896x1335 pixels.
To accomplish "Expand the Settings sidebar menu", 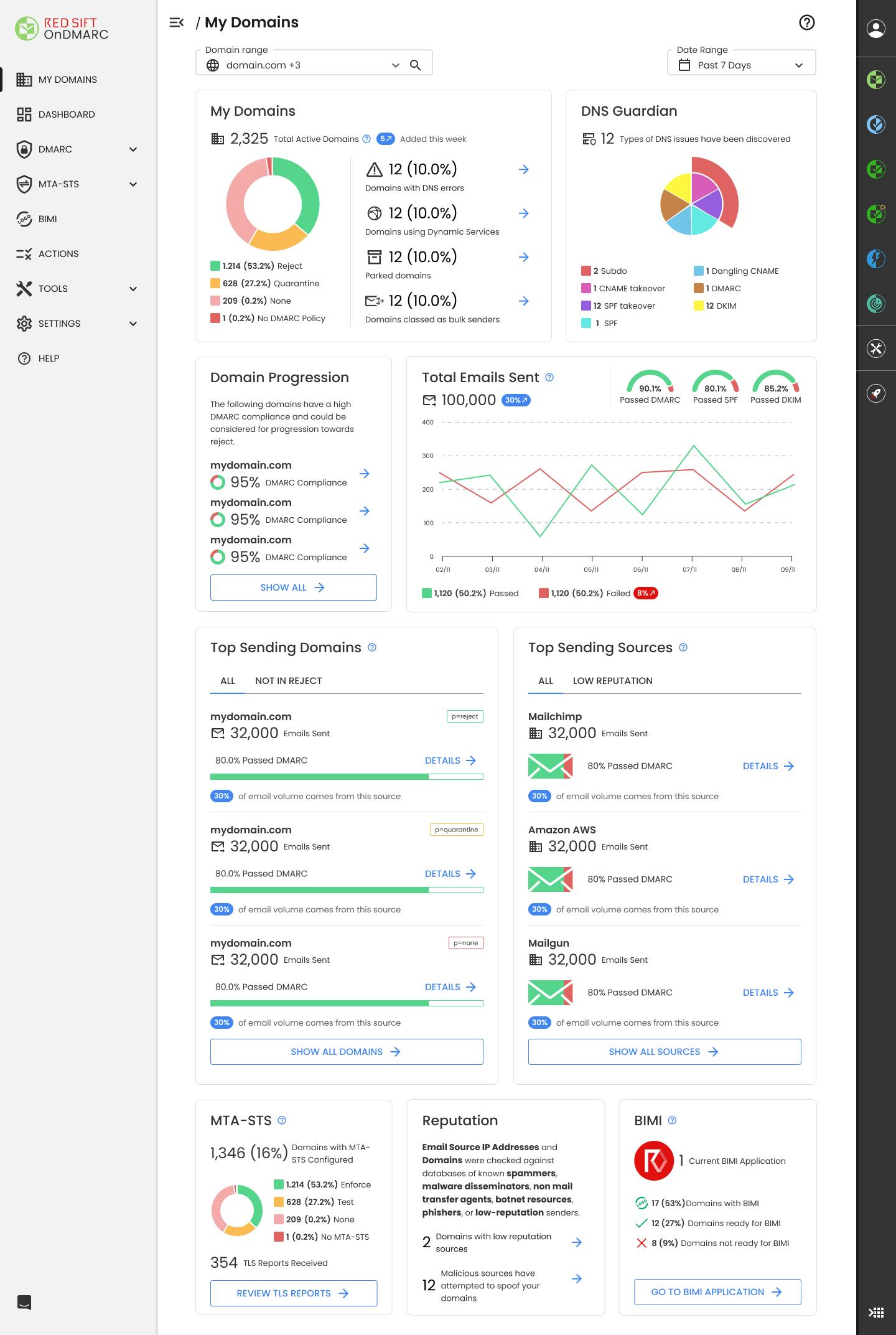I will [133, 324].
